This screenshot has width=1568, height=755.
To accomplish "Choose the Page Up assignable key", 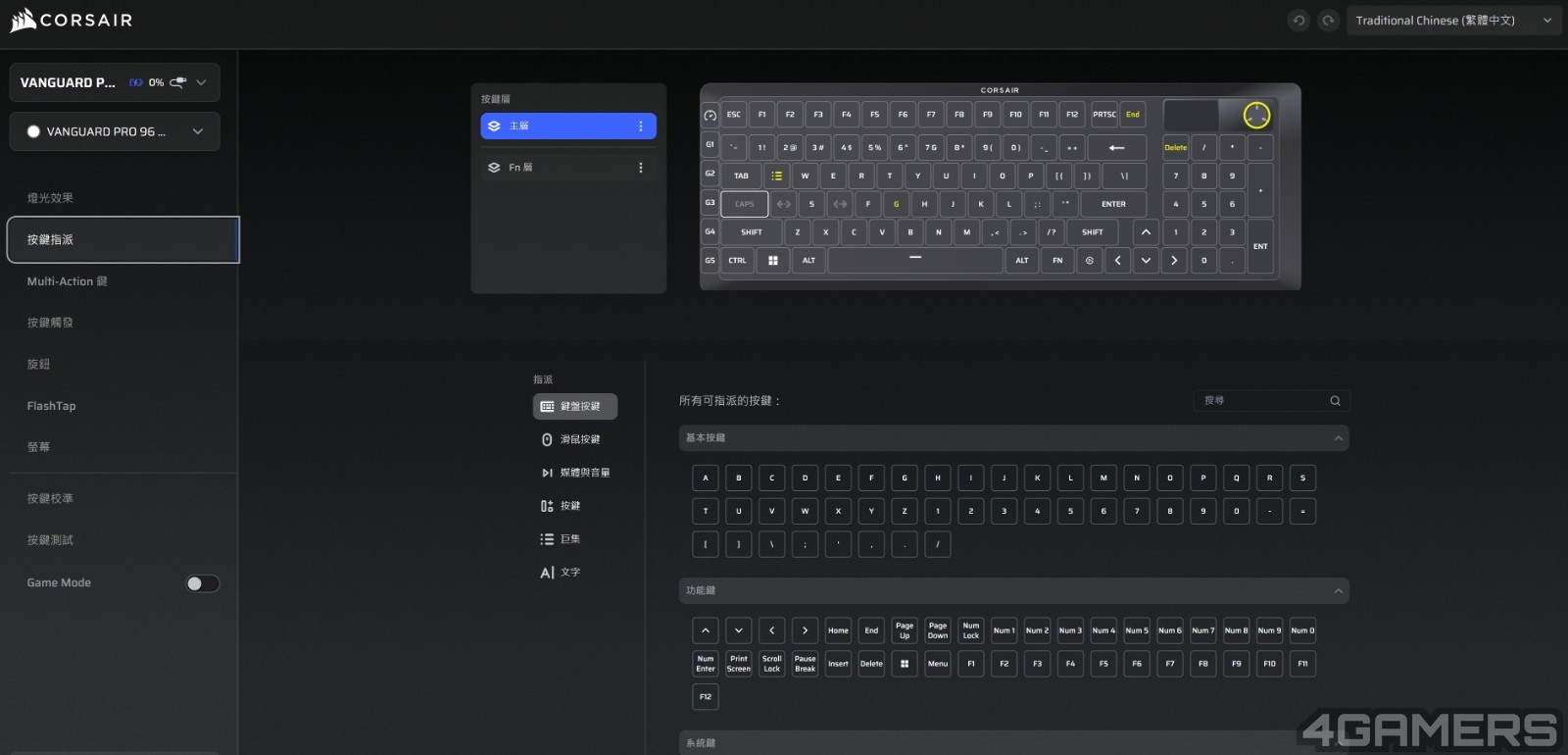I will tap(905, 630).
